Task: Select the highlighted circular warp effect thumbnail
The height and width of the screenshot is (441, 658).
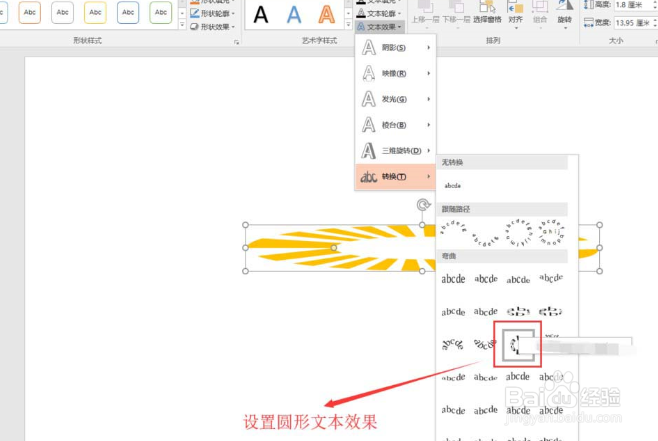Action: 517,344
